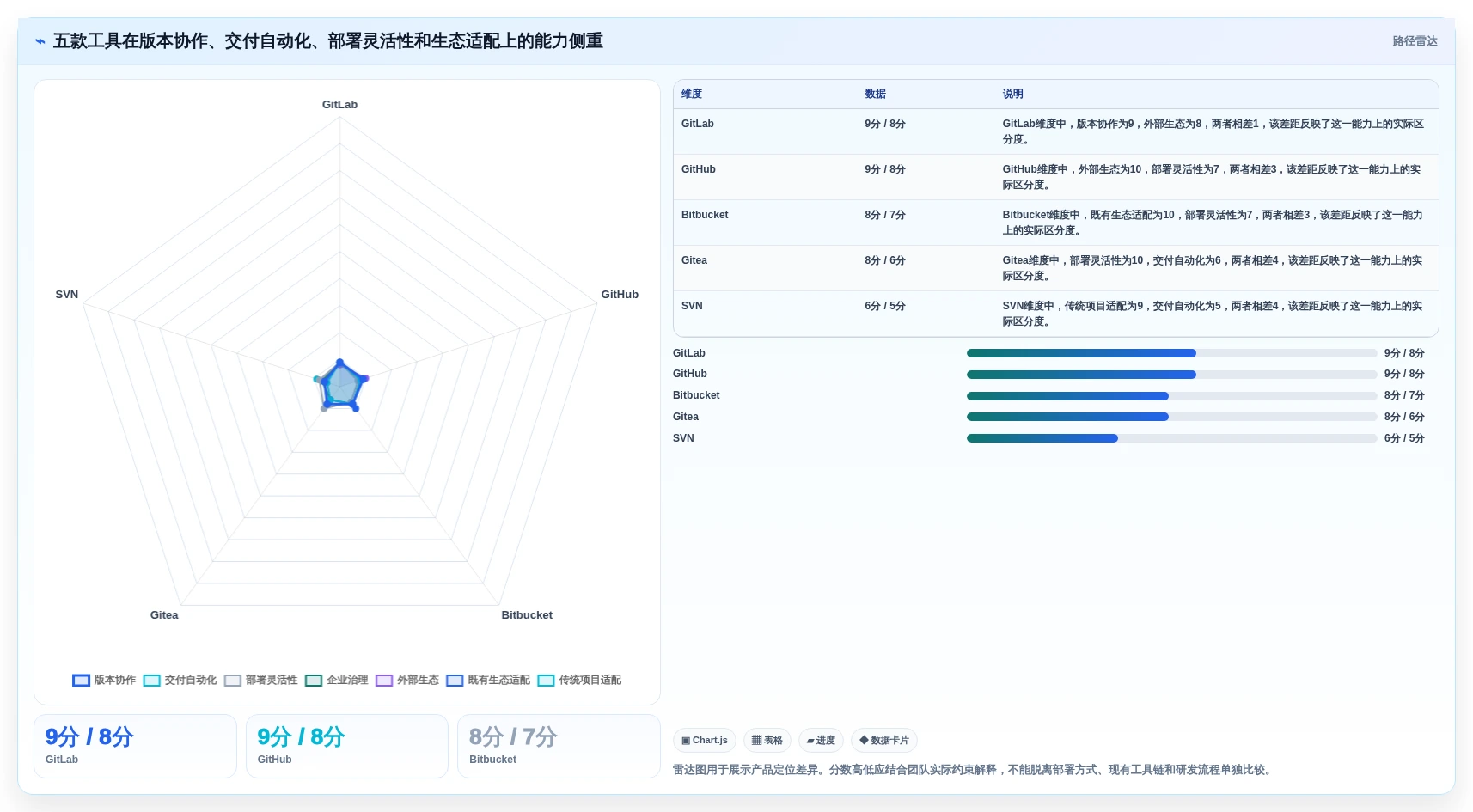Click the GitHub progress bar
Viewport: 1473px width, 812px height.
point(1171,375)
